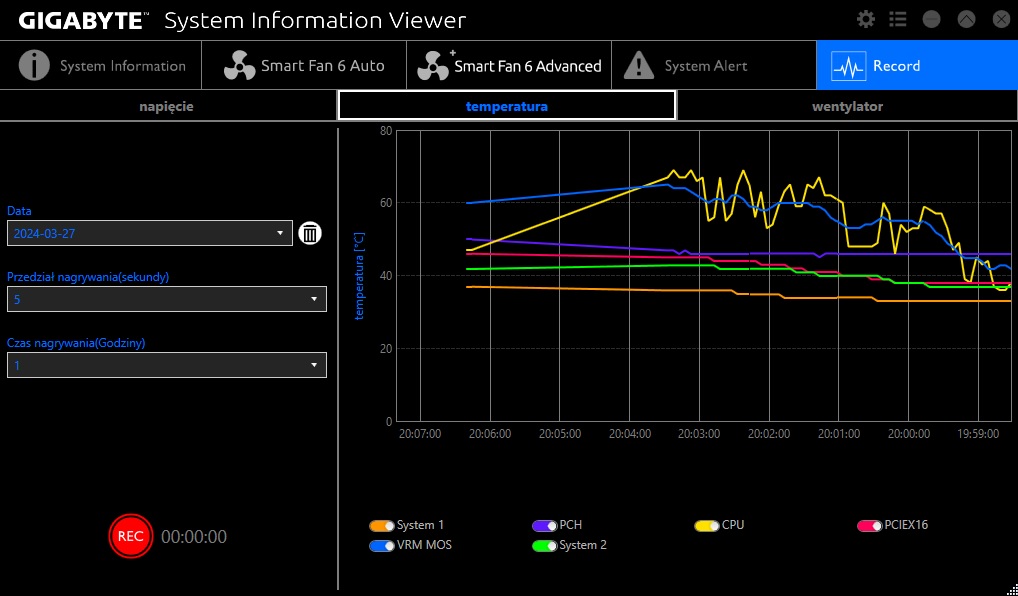
Task: Toggle the CPU series switch
Action: [707, 525]
